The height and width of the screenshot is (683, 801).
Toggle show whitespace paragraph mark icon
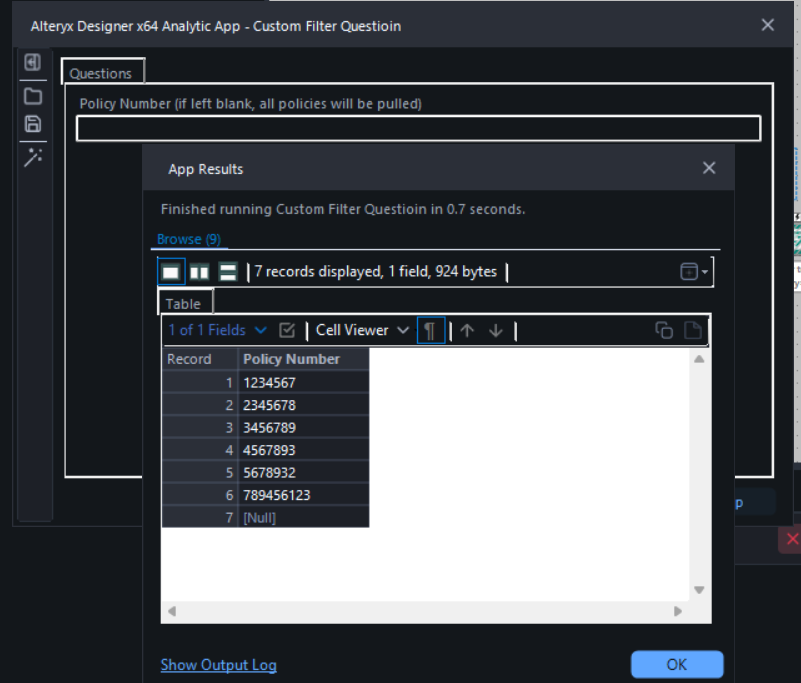pyautogui.click(x=431, y=331)
